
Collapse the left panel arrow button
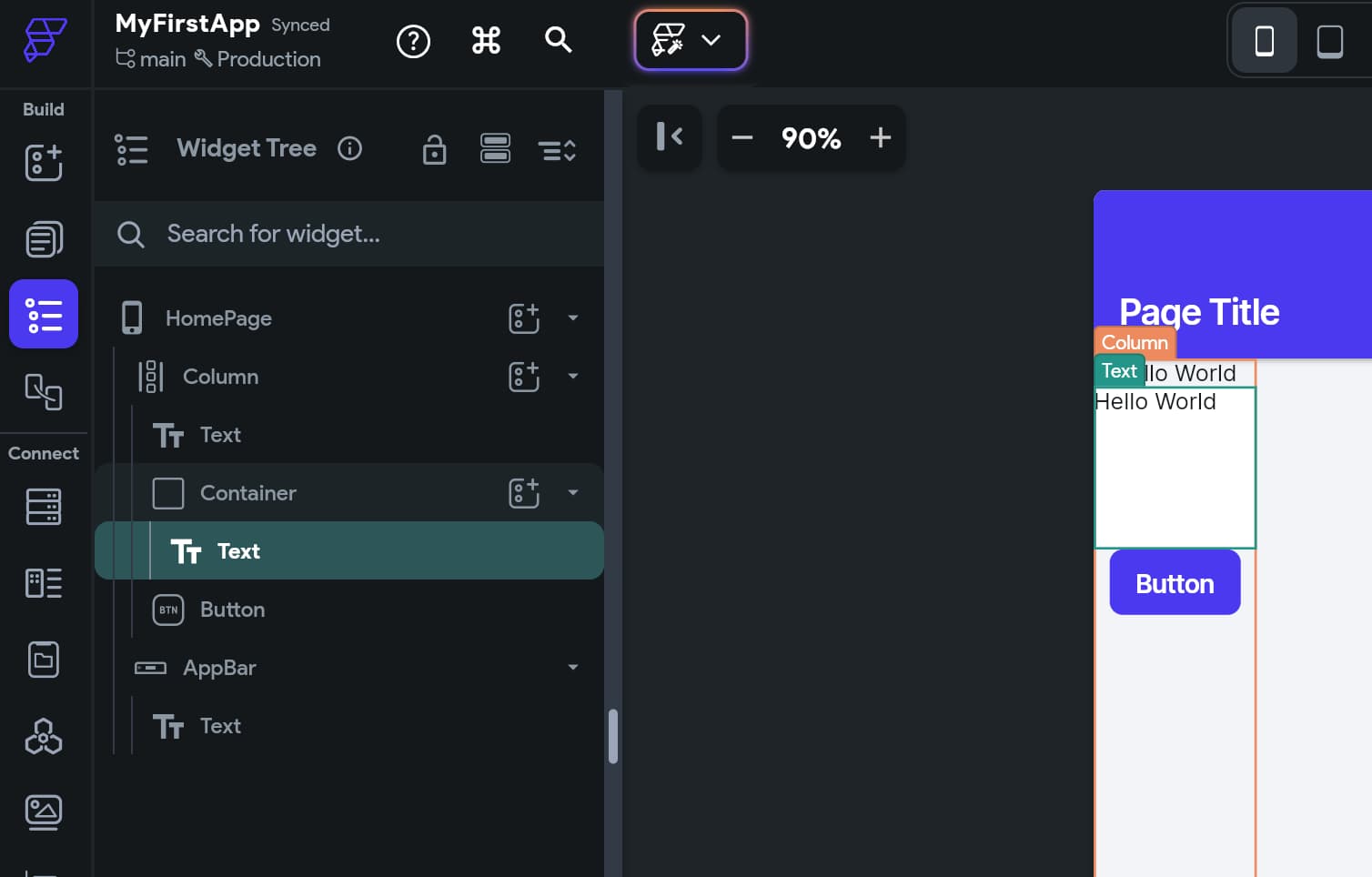tap(670, 136)
